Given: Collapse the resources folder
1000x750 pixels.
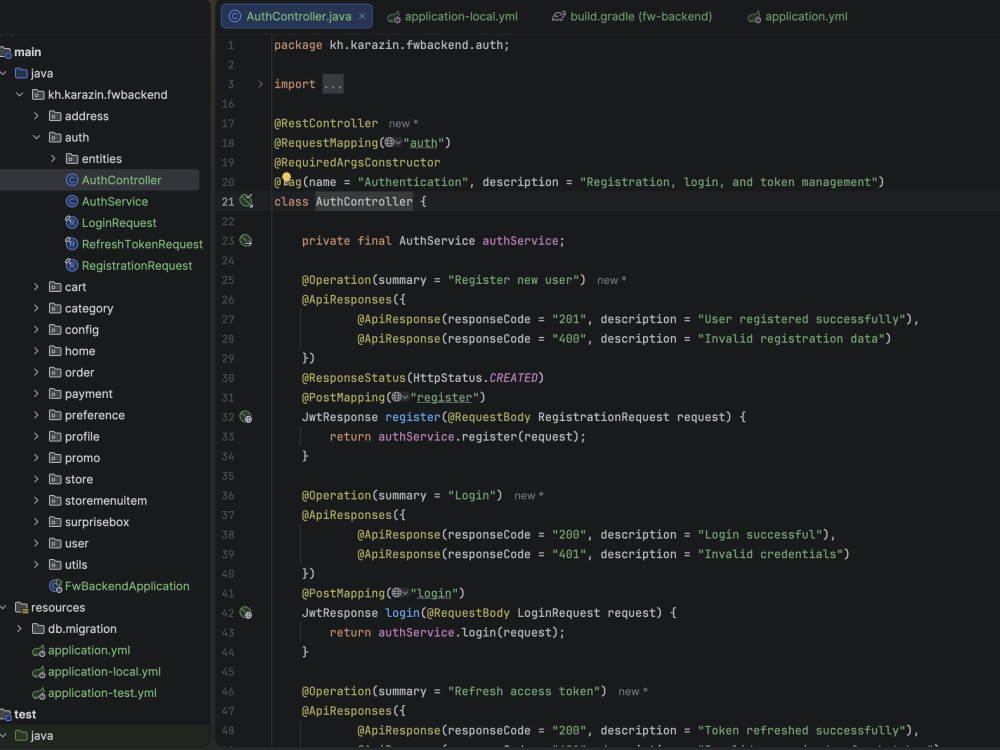Looking at the screenshot, I should tap(4, 607).
